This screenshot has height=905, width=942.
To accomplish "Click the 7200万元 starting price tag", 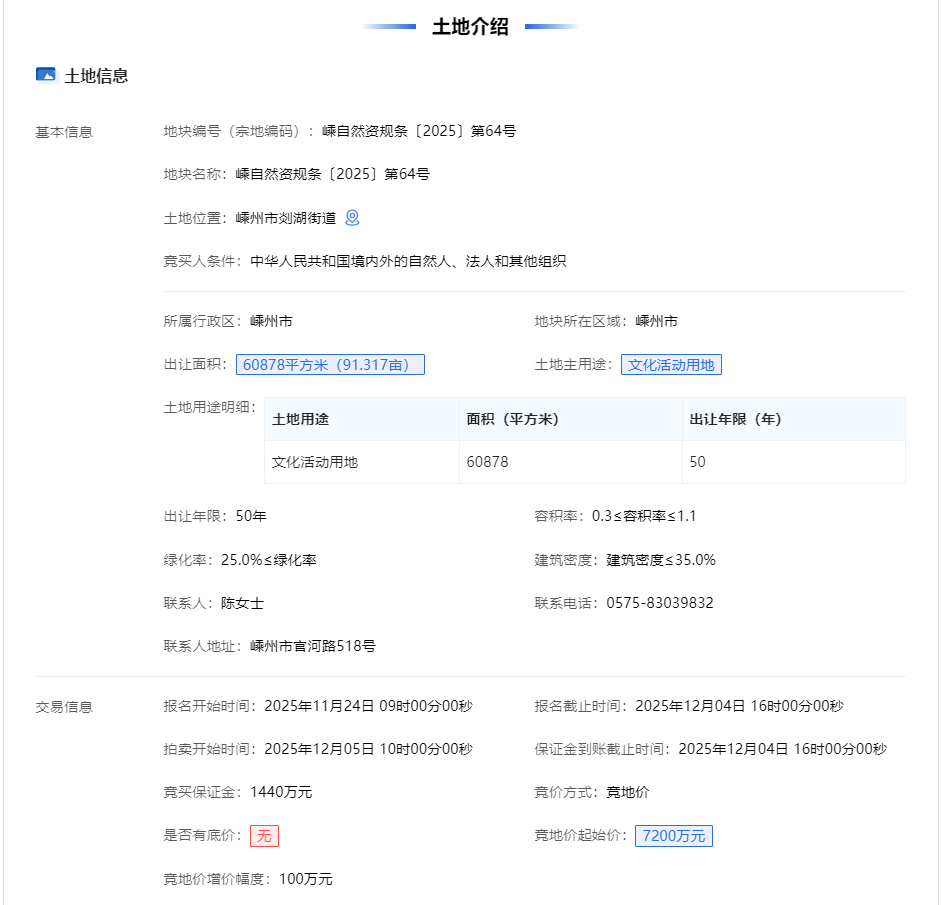I will pyautogui.click(x=674, y=836).
